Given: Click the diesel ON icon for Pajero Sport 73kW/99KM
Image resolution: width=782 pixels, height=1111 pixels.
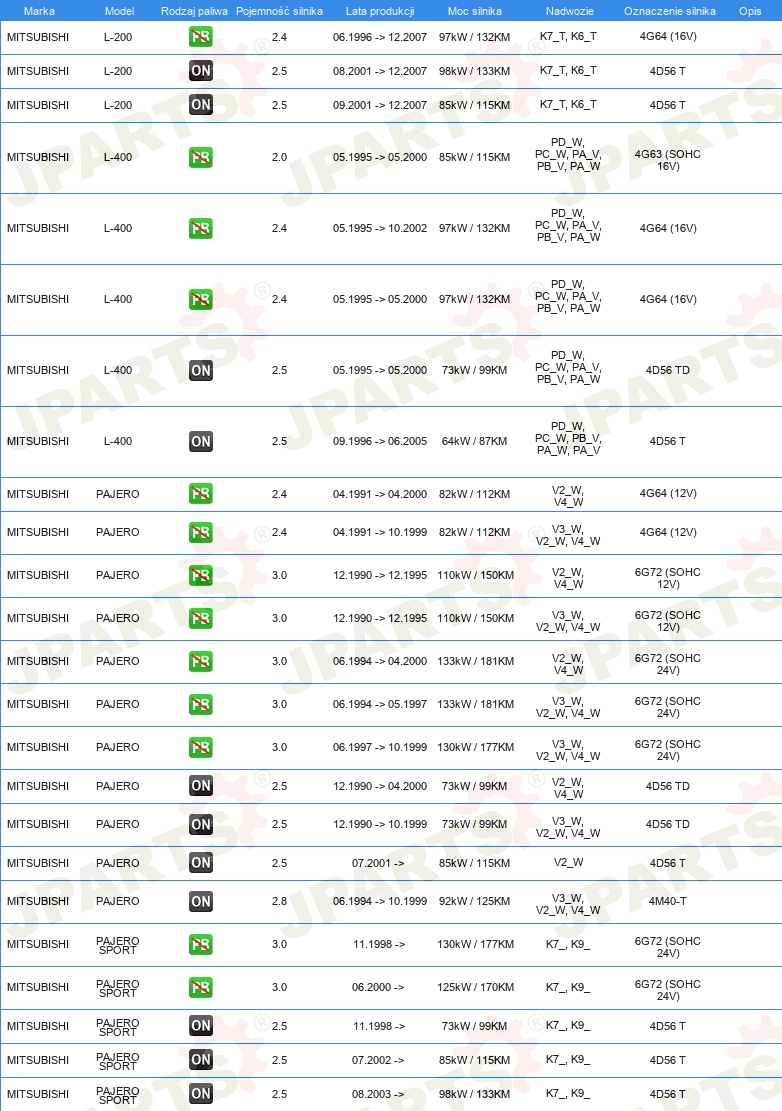Looking at the screenshot, I should click(200, 1026).
